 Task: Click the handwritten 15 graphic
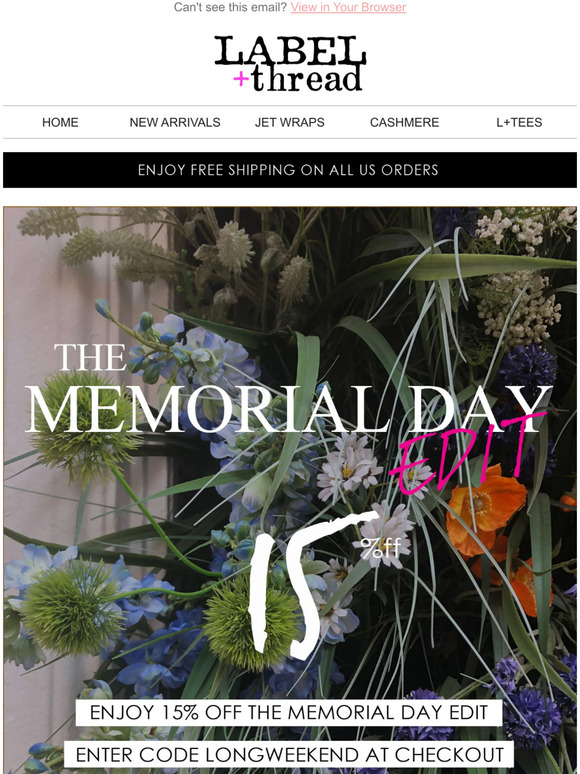click(x=311, y=585)
